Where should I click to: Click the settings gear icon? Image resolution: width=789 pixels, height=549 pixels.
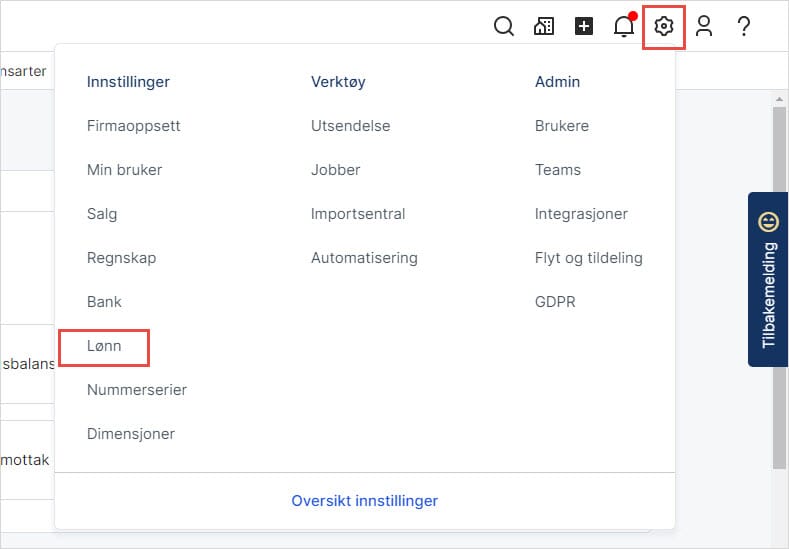point(664,27)
